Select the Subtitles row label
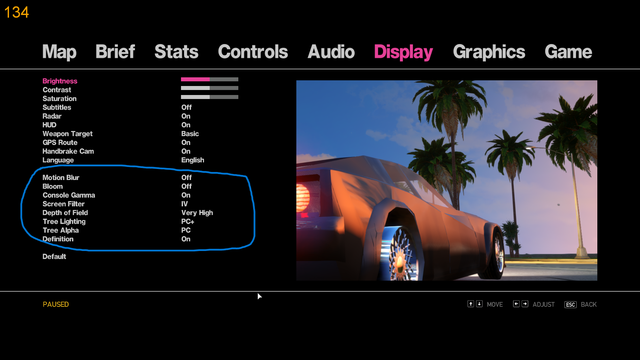This screenshot has height=360, width=640. (57, 107)
